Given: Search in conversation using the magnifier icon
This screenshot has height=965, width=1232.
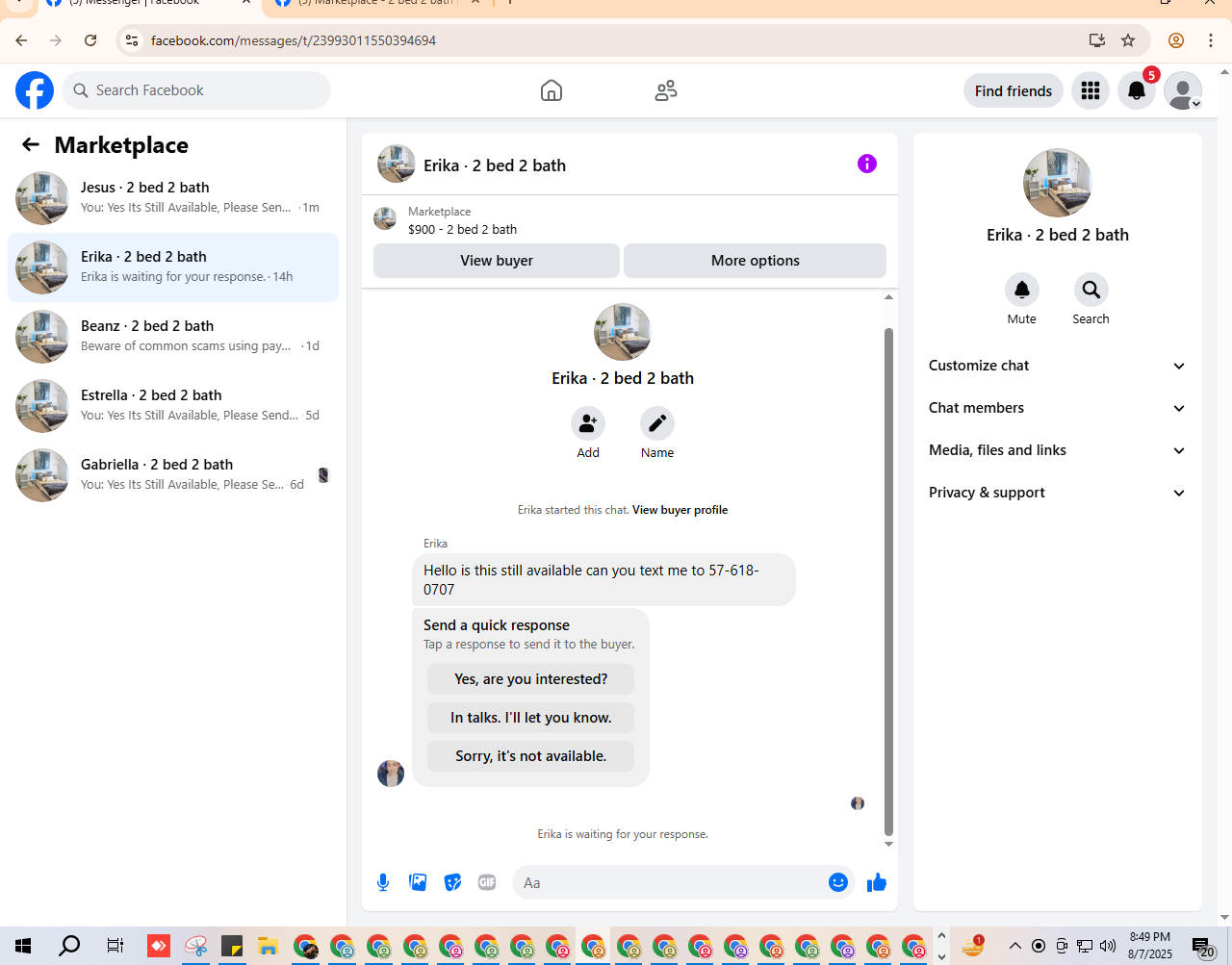Looking at the screenshot, I should [1091, 290].
